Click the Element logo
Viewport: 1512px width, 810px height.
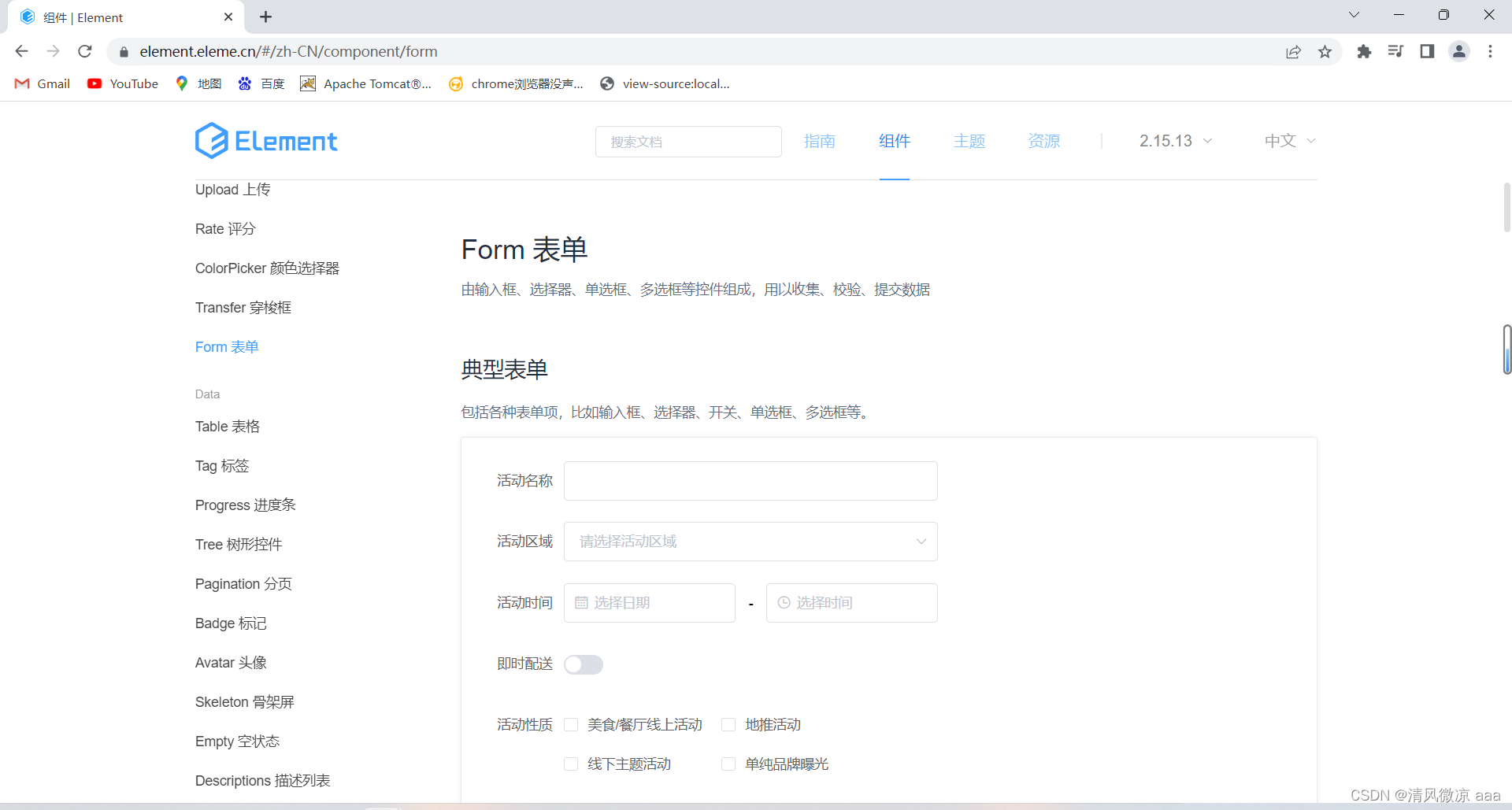pos(266,141)
